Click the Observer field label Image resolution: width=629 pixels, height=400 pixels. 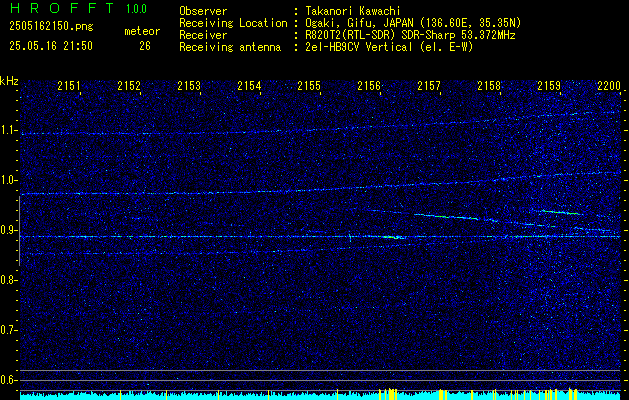pos(203,11)
